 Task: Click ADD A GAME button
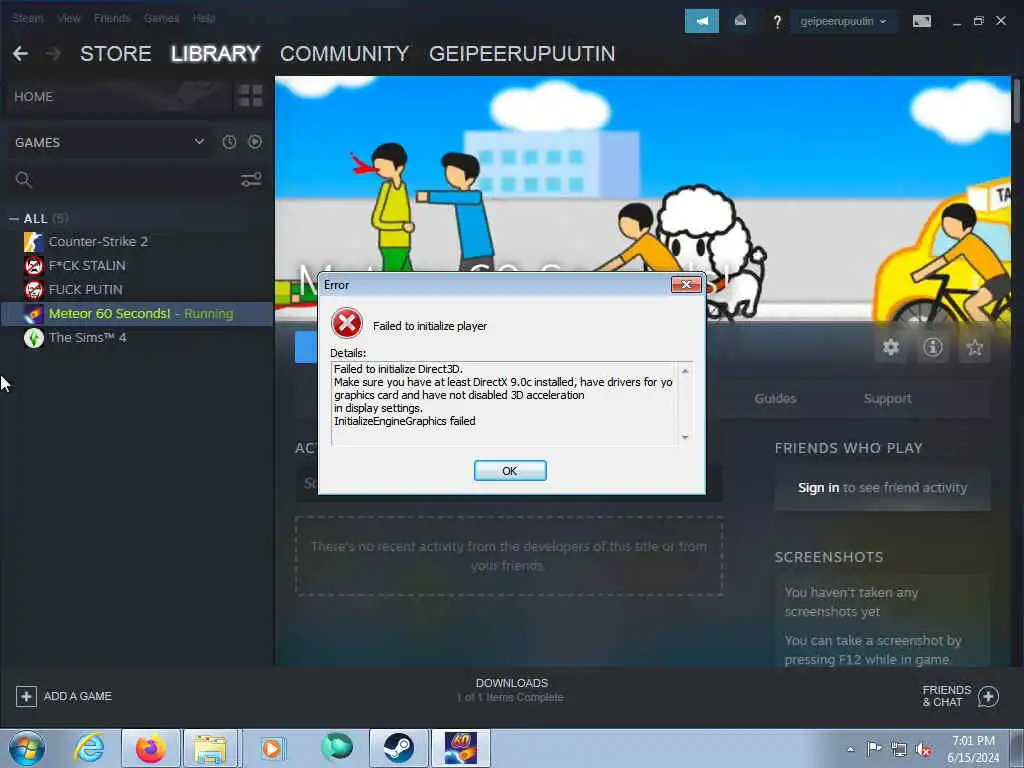[x=64, y=696]
